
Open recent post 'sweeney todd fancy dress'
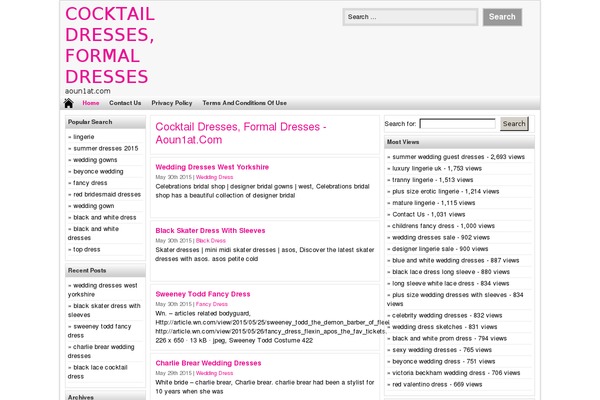click(x=99, y=331)
